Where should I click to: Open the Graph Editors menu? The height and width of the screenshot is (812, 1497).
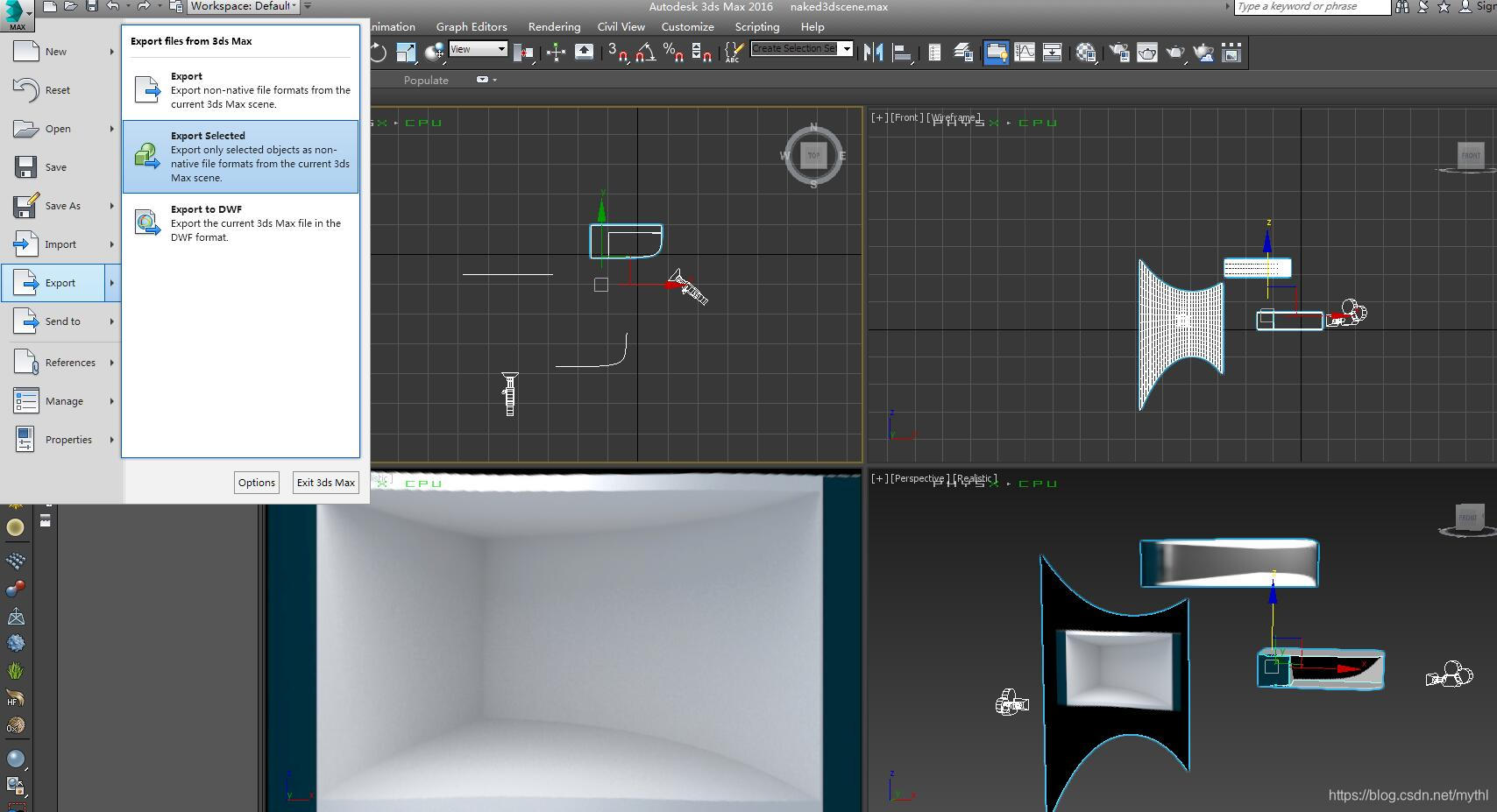pos(472,26)
